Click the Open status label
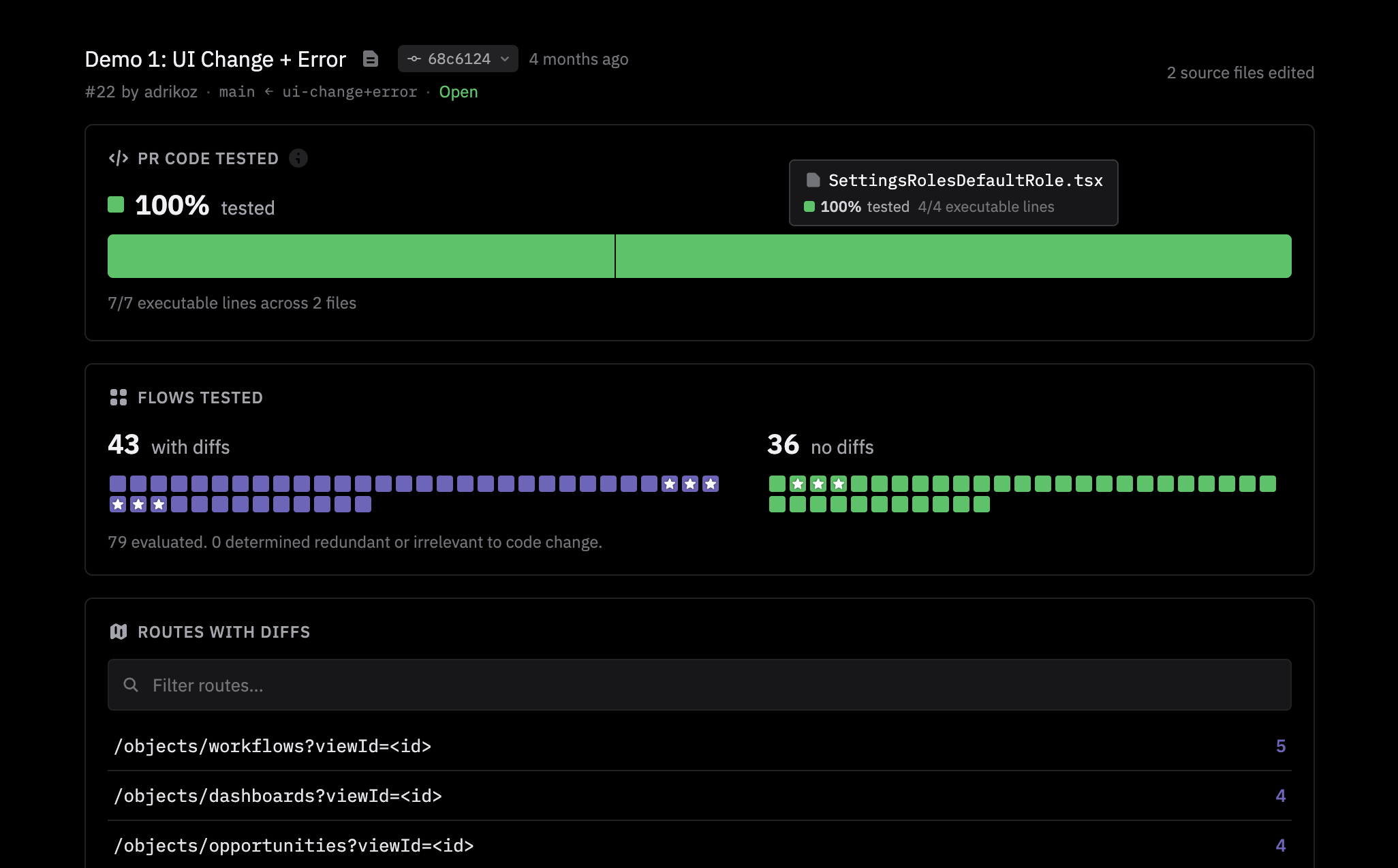The image size is (1398, 868). tap(459, 92)
